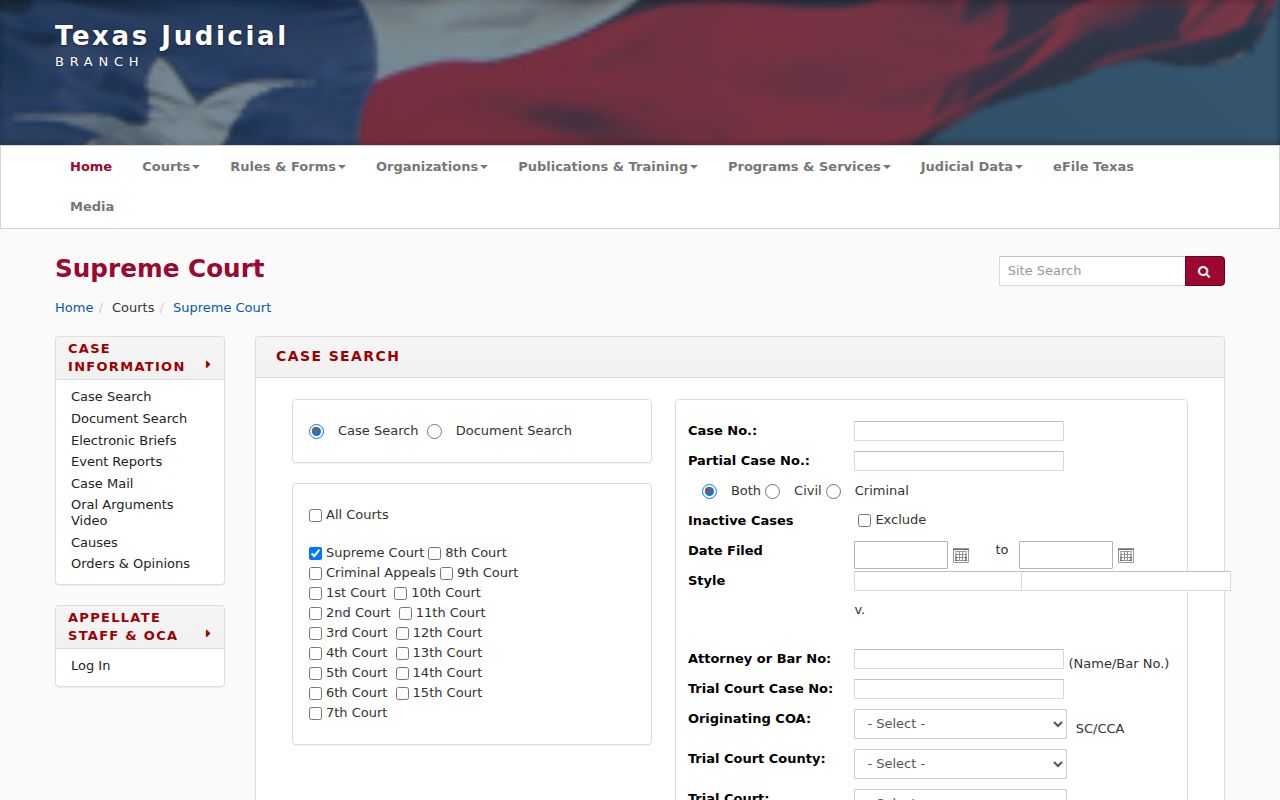1280x800 pixels.
Task: Click the Date Filed start date field
Action: point(901,555)
